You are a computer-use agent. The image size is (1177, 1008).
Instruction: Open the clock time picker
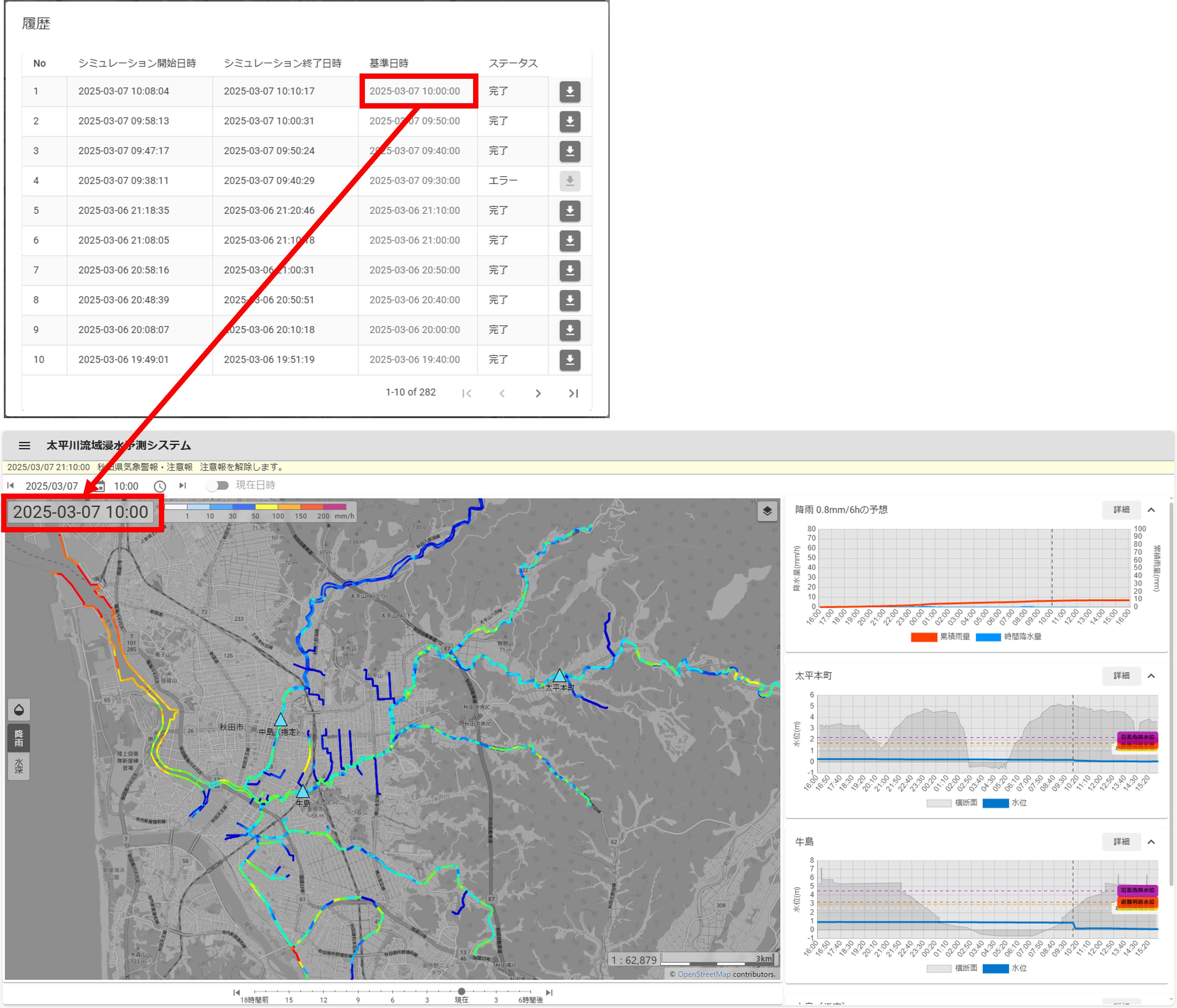pos(160,486)
